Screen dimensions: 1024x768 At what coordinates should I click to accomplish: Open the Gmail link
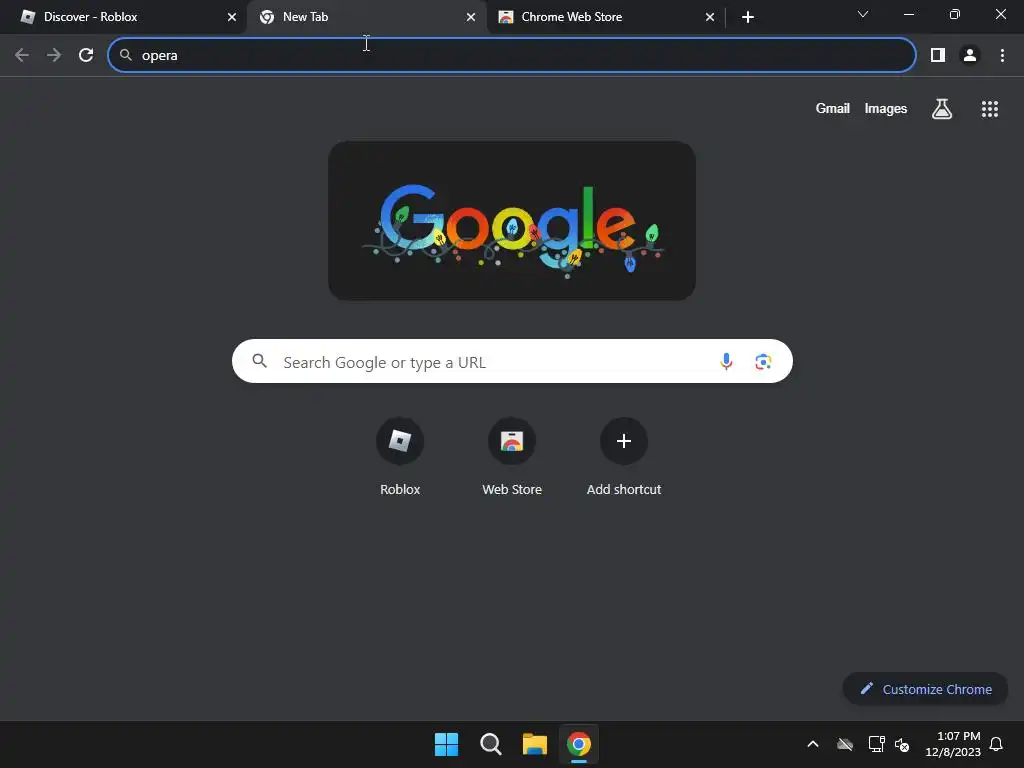(832, 108)
